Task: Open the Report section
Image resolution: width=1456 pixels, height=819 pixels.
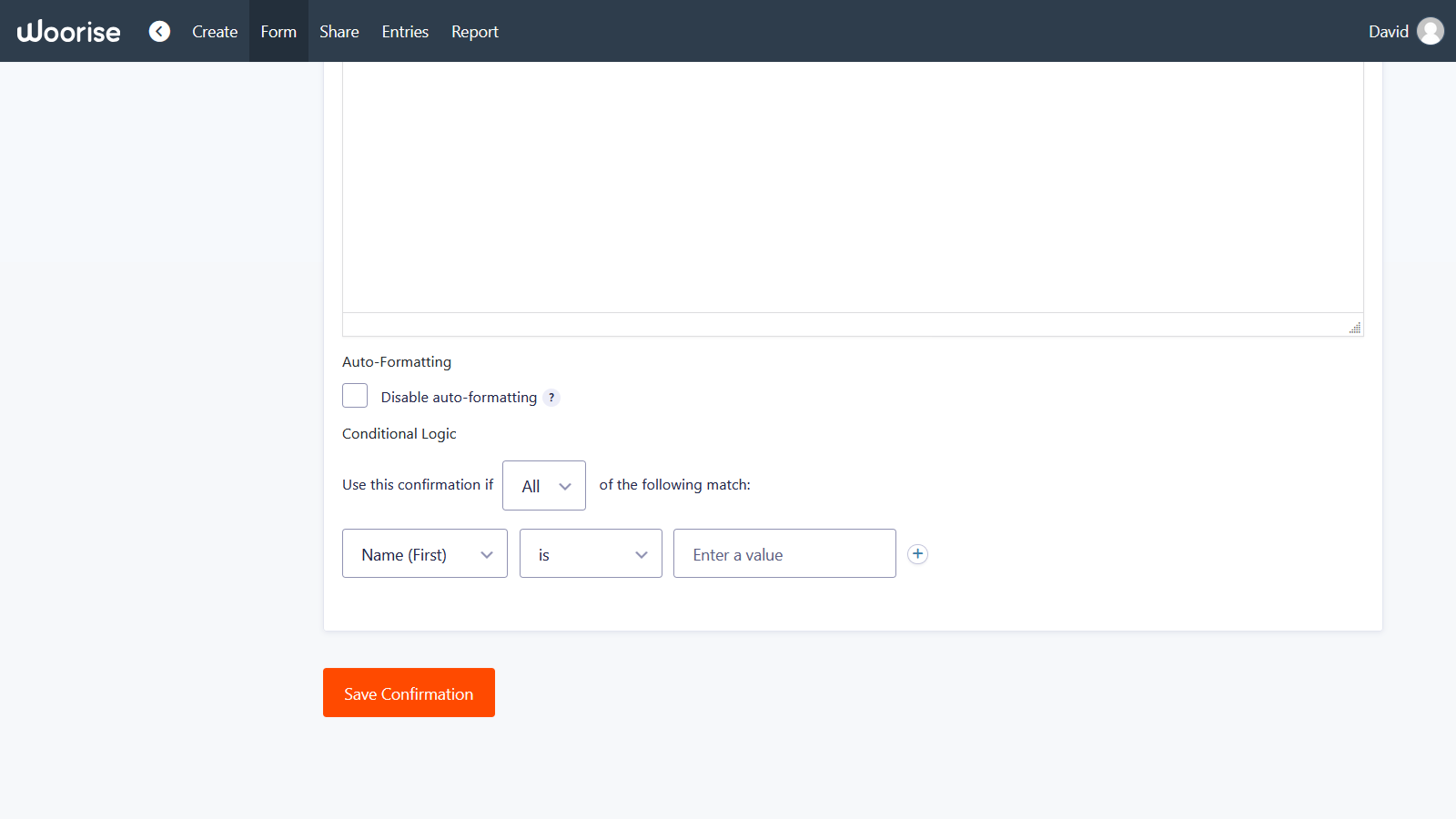Action: point(474,31)
